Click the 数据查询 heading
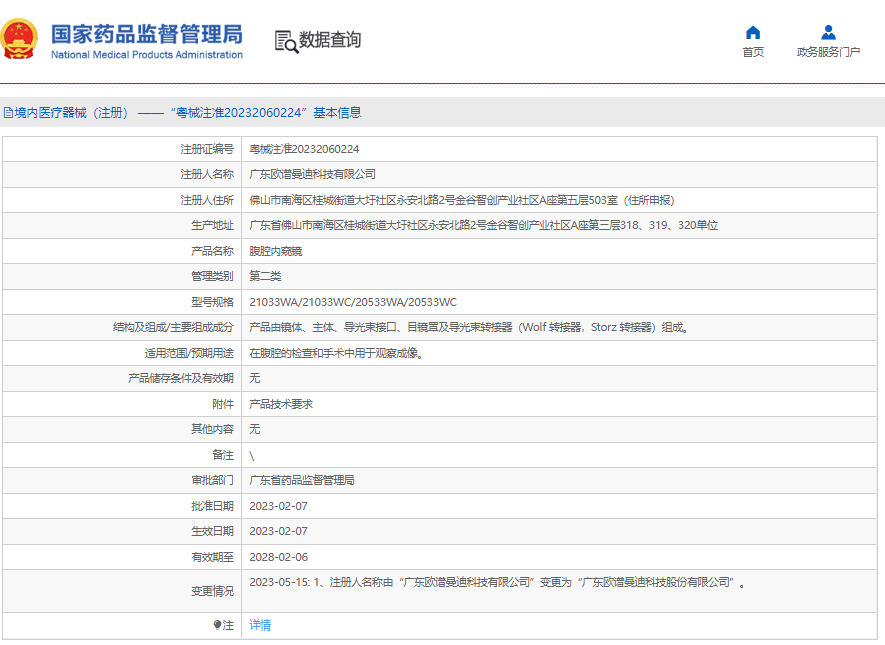 point(330,40)
